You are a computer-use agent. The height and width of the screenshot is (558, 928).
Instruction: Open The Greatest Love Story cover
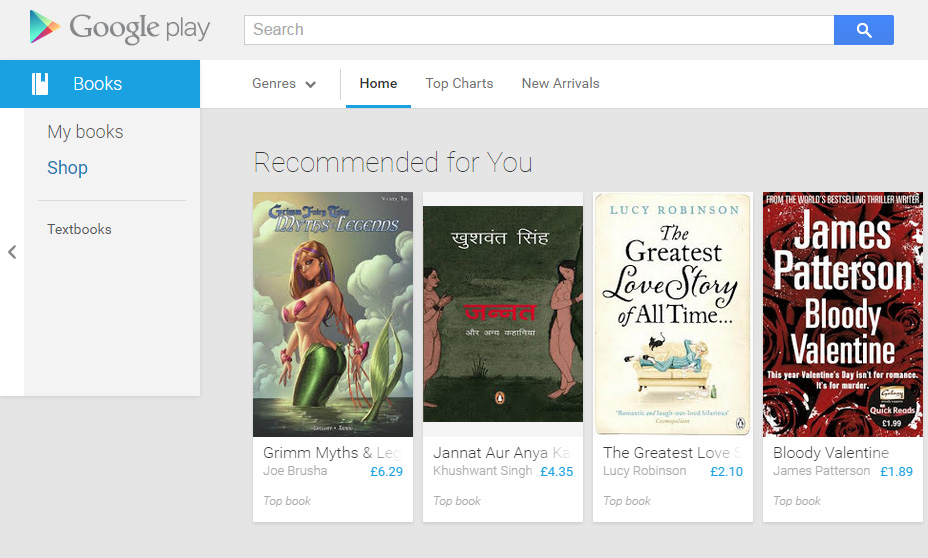tap(673, 314)
